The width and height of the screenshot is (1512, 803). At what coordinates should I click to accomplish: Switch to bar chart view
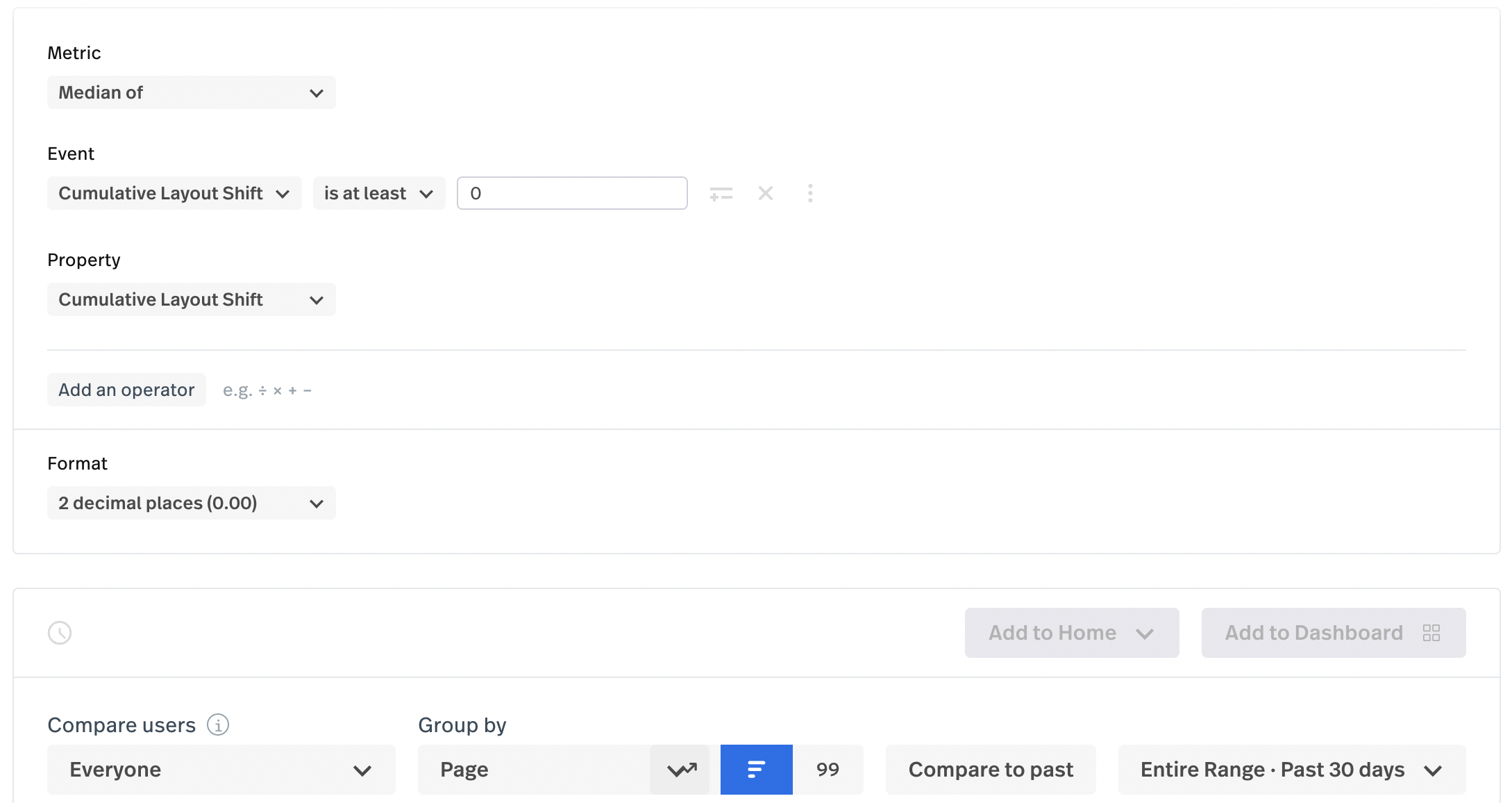coord(756,770)
